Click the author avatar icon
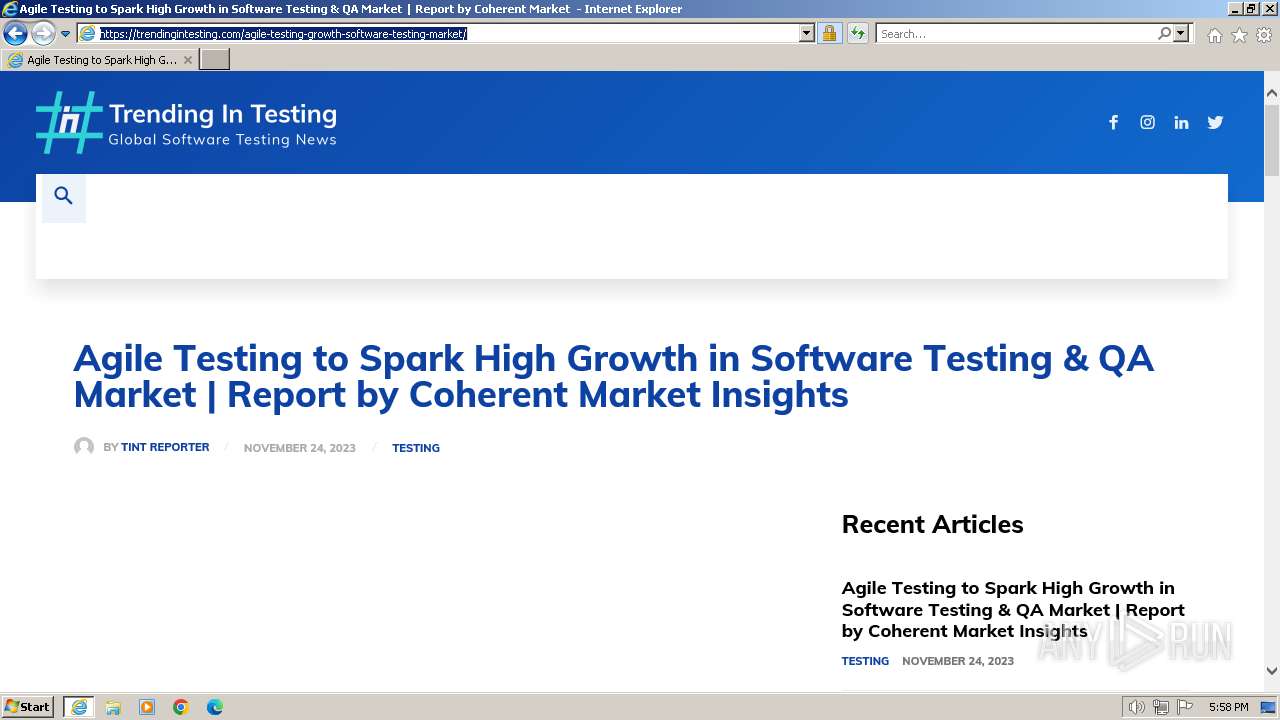The image size is (1280, 720). (x=84, y=447)
